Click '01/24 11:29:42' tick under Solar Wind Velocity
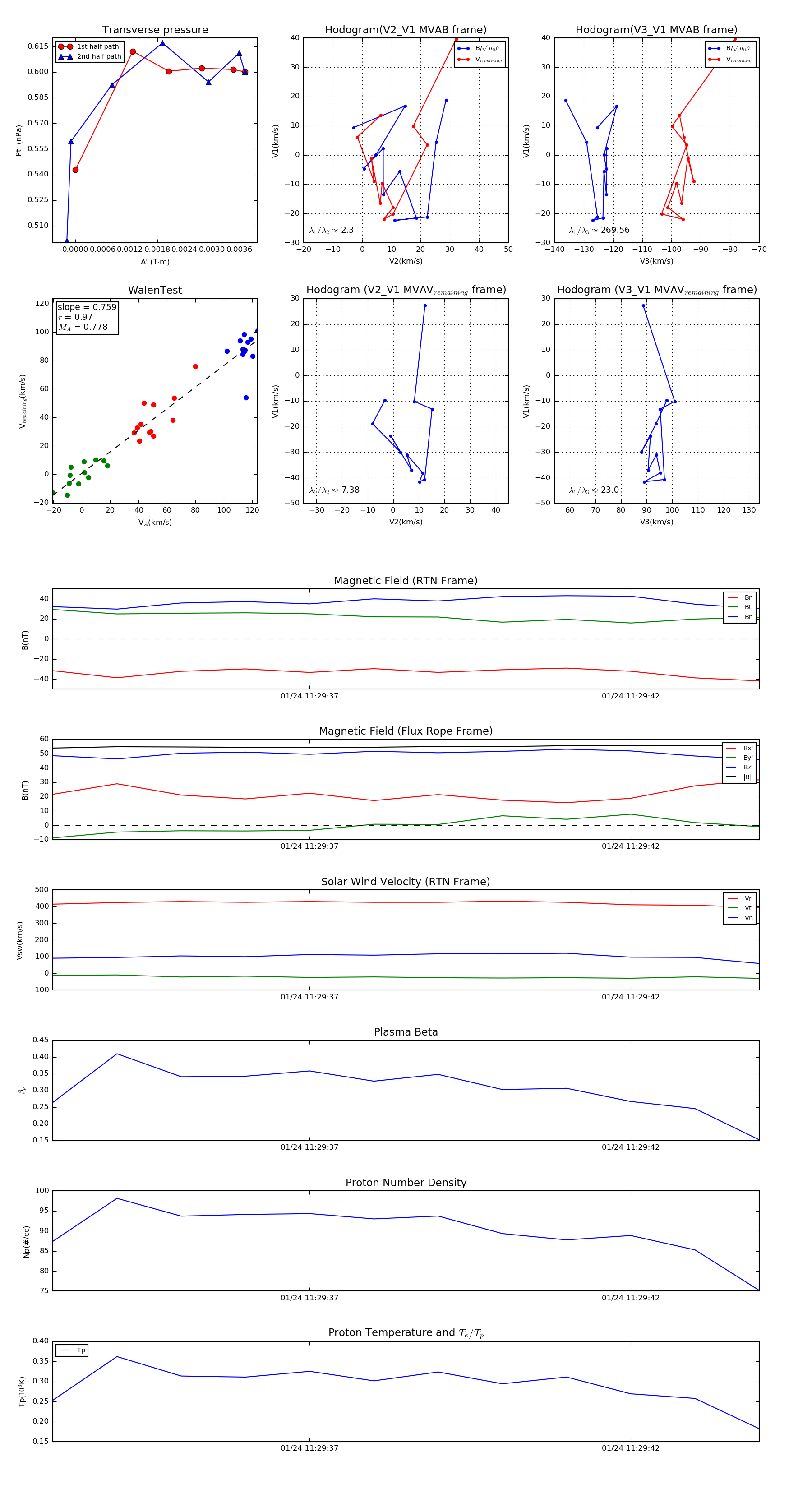Viewport: 812px width, 1489px height. 631,997
